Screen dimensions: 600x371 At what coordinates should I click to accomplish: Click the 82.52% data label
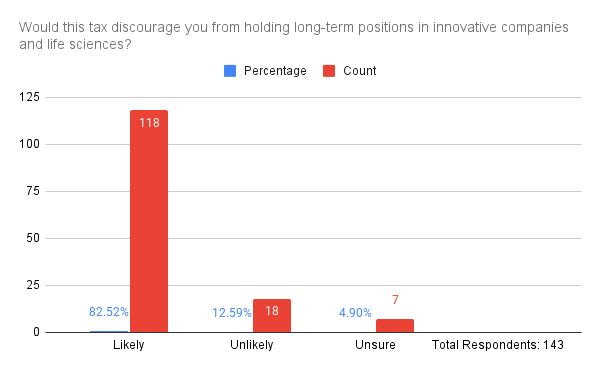coord(109,312)
